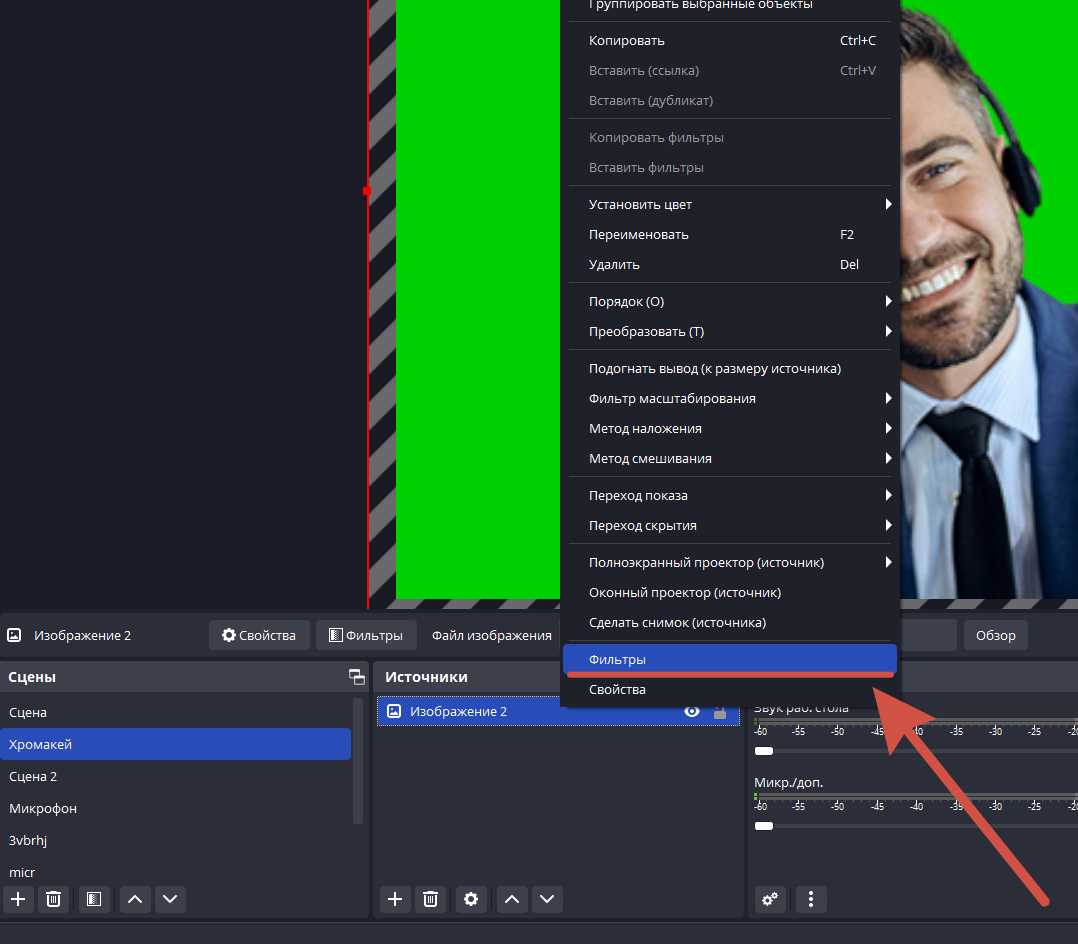
Task: Delete selected scene using the trash icon
Action: tap(54, 899)
